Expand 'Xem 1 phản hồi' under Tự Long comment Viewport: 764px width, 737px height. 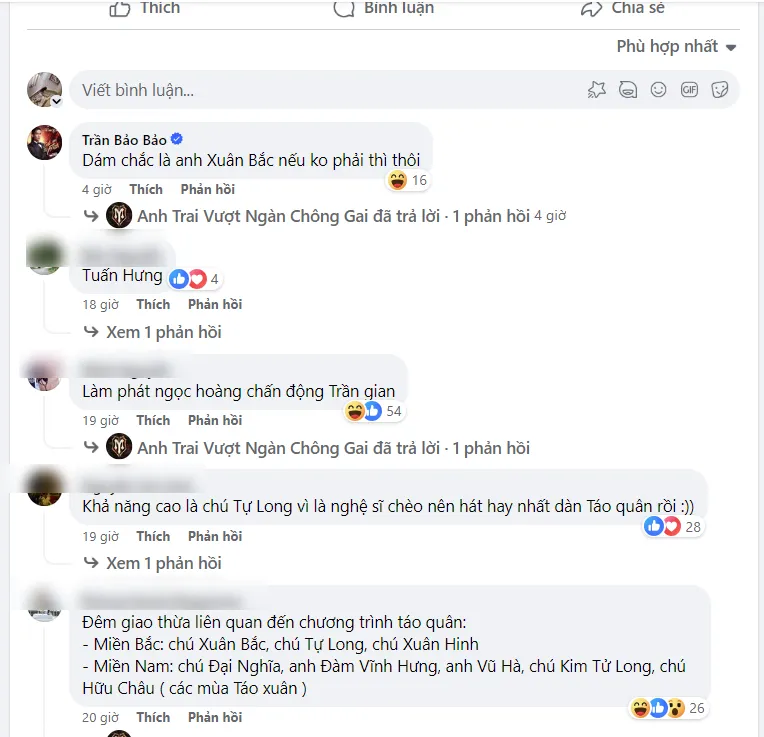[163, 563]
